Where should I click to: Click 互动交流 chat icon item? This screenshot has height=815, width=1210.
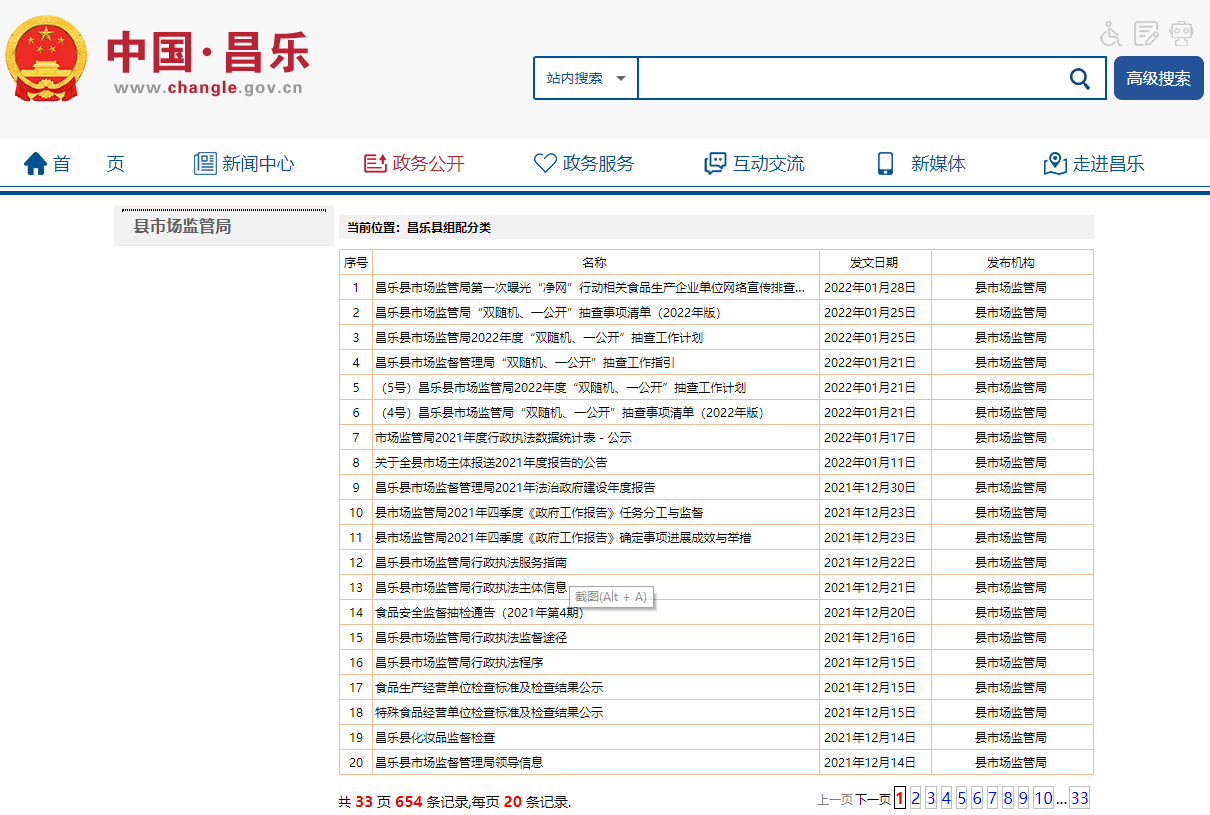point(755,164)
